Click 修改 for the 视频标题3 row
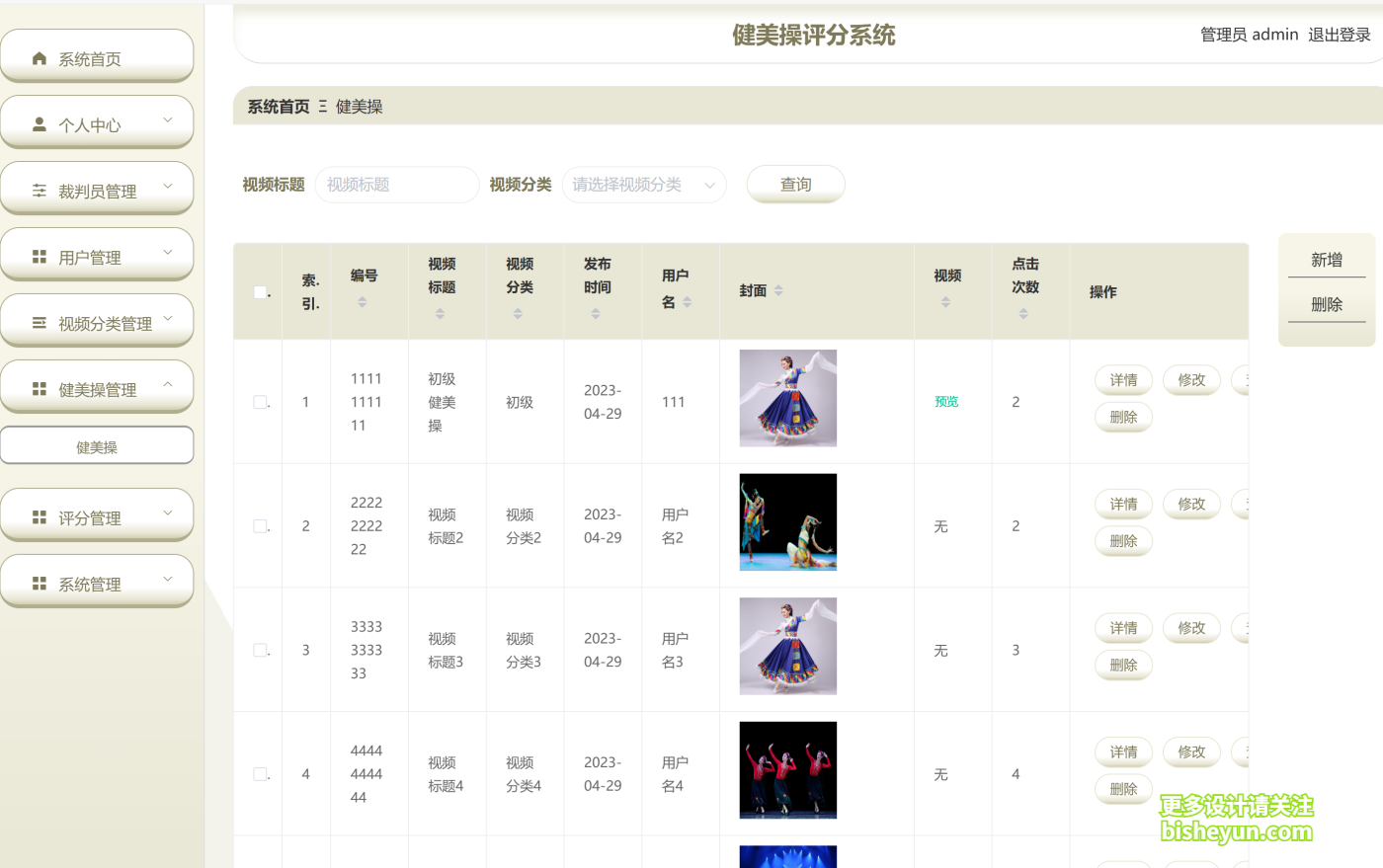Image resolution: width=1383 pixels, height=868 pixels. [x=1191, y=628]
